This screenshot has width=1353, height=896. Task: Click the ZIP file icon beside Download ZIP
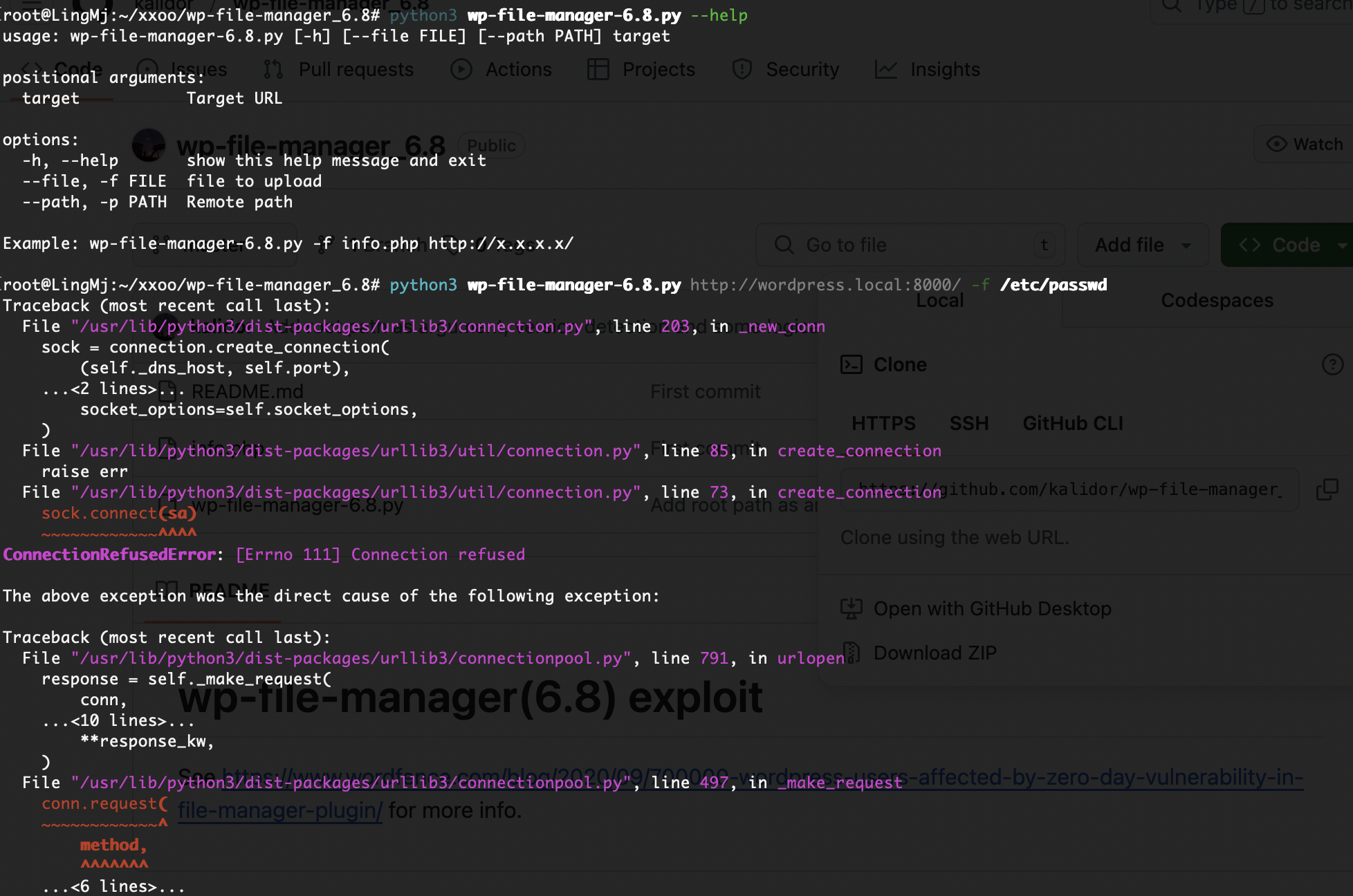click(852, 653)
